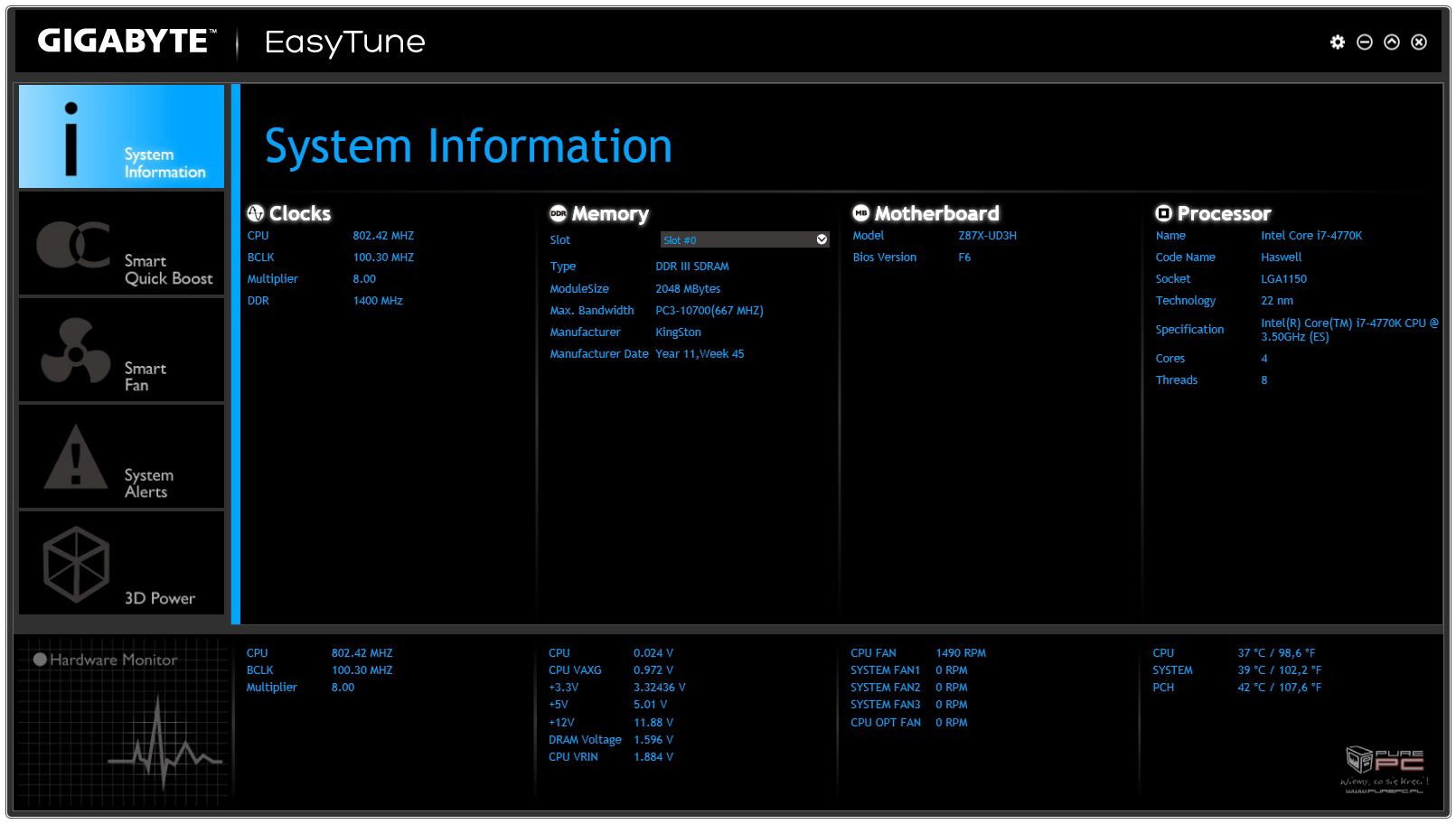Select Bios Version value F6
Image resolution: width=1456 pixels, height=824 pixels.
pyautogui.click(x=964, y=257)
